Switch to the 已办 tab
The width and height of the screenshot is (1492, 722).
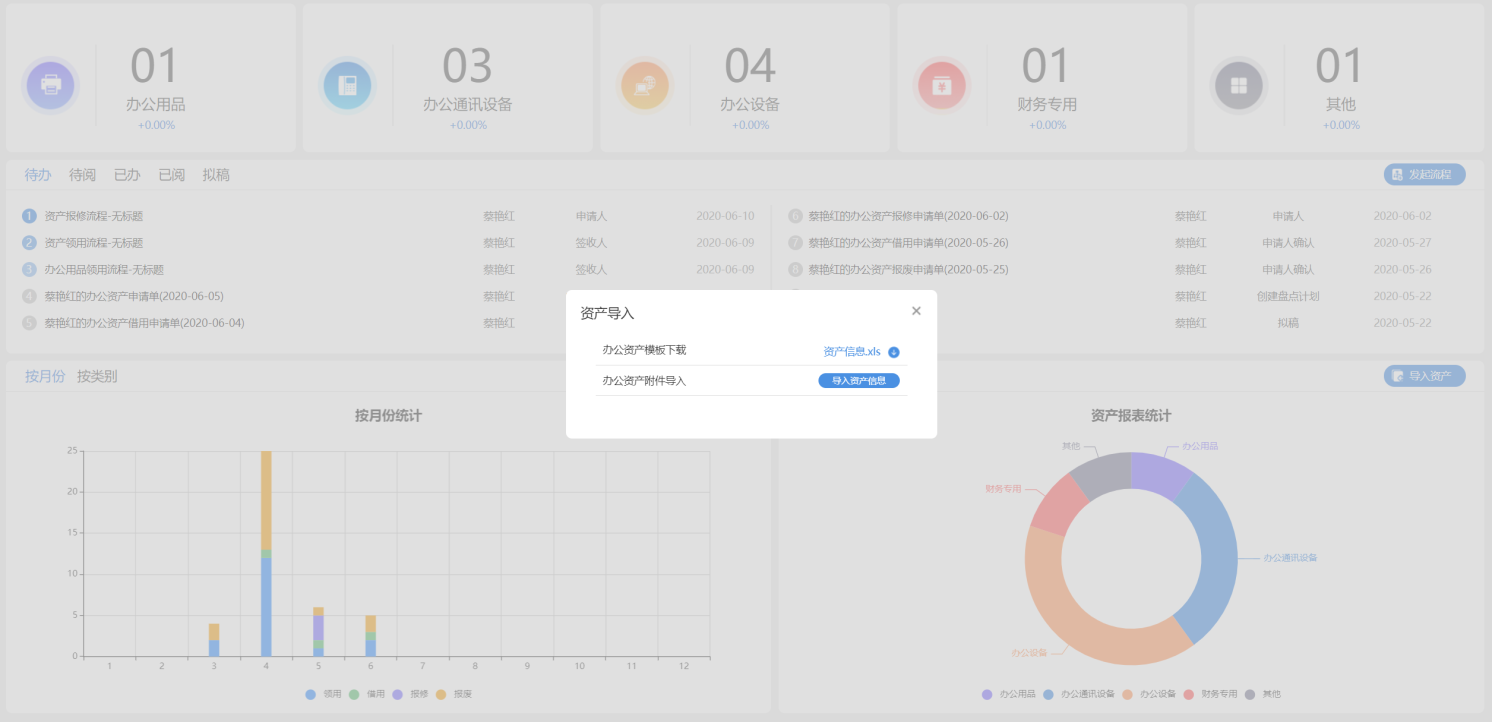[127, 175]
